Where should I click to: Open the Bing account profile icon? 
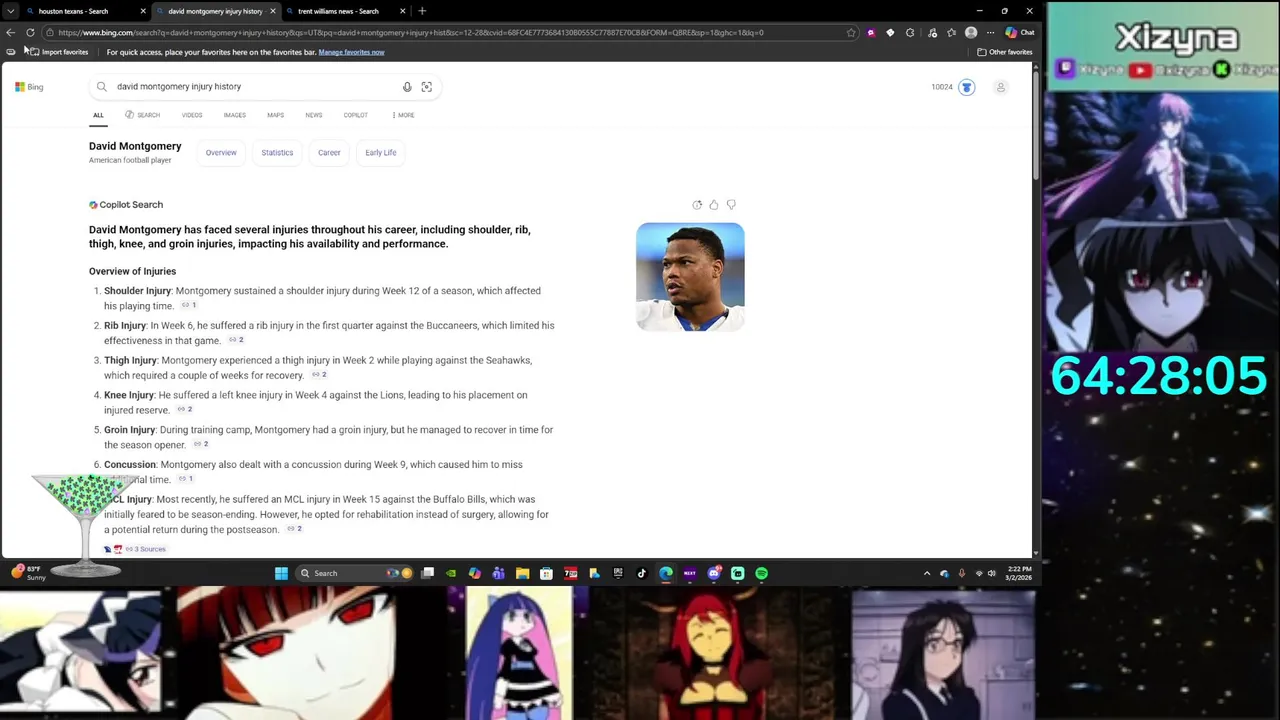(1000, 87)
